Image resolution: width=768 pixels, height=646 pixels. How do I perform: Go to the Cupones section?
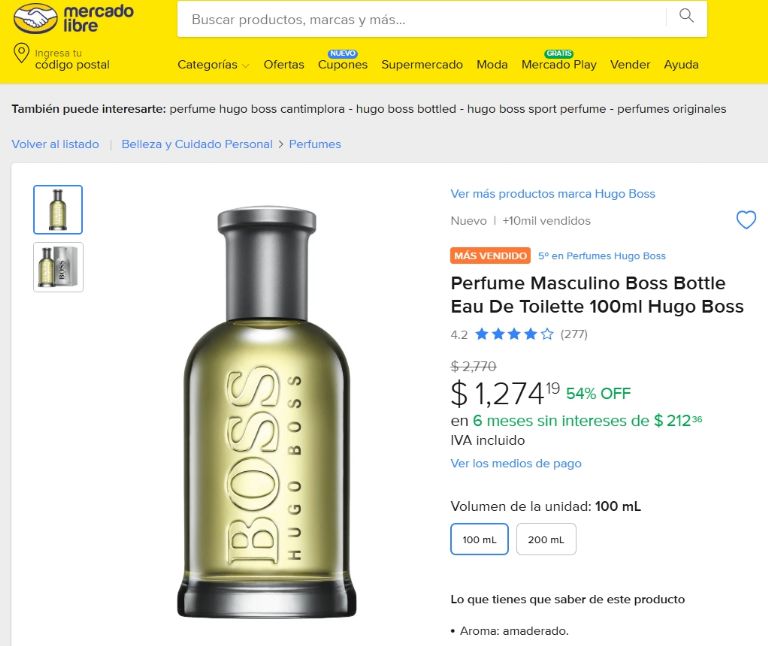(x=343, y=65)
